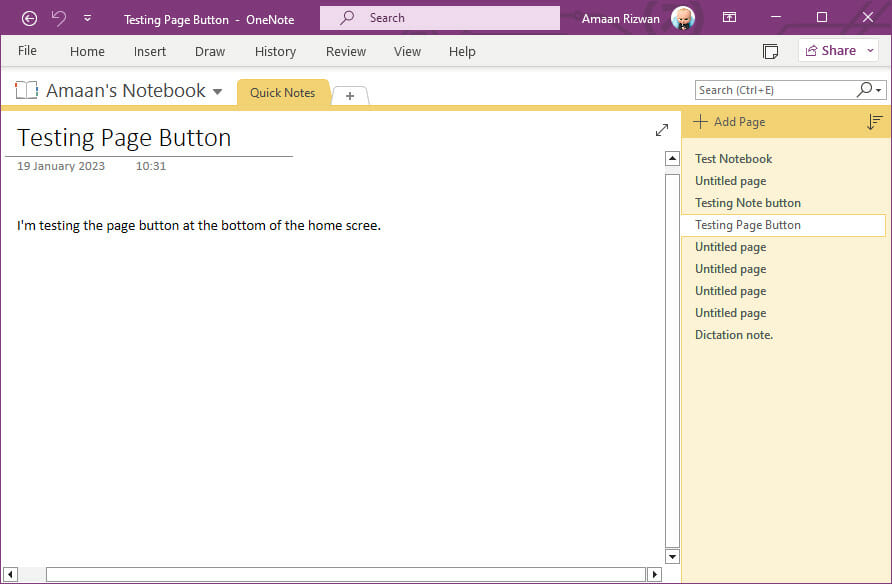The height and width of the screenshot is (584, 892).
Task: Click the horizontal scrollbar right arrow
Action: (x=655, y=574)
